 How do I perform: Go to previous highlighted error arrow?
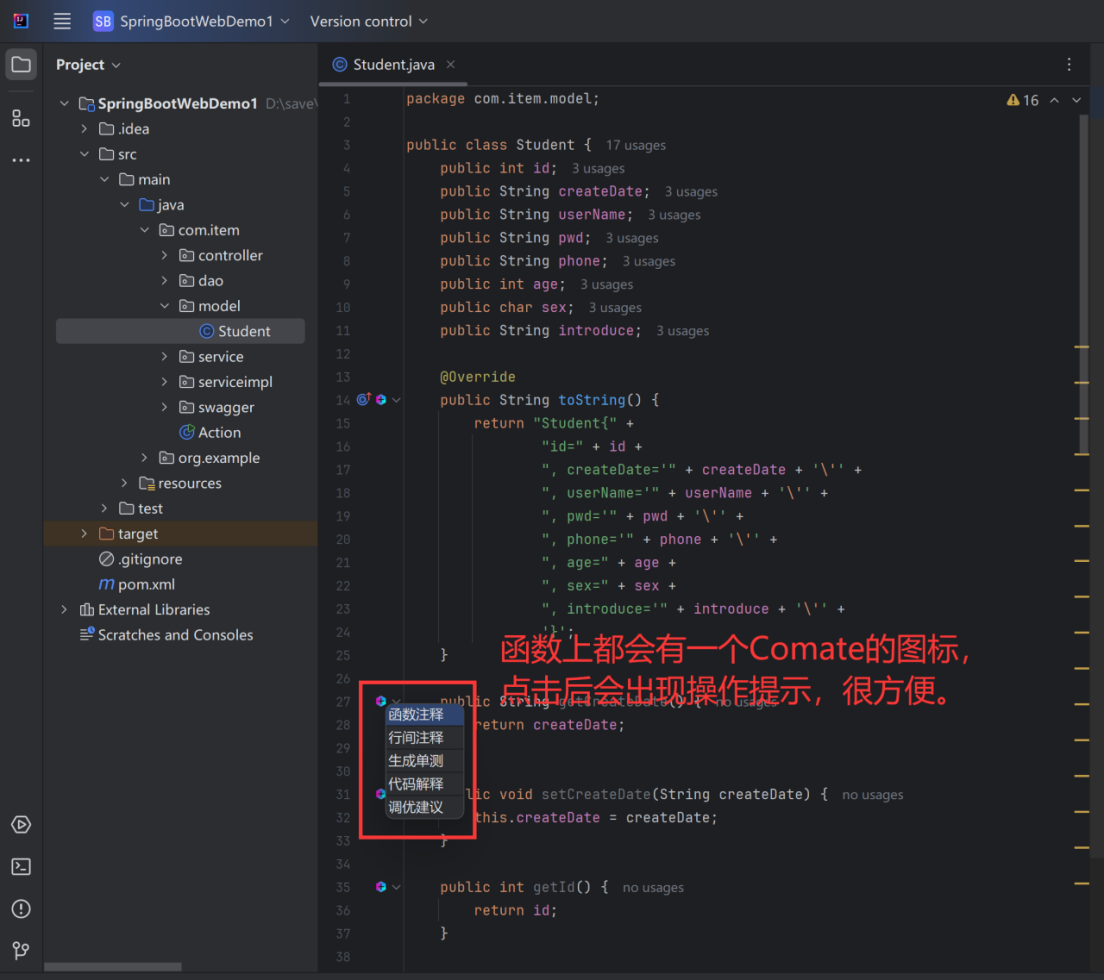click(1054, 100)
